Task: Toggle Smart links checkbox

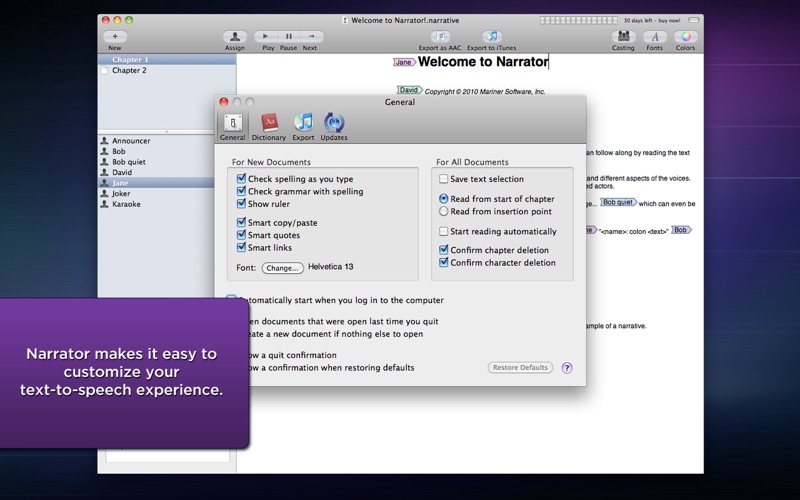Action: coord(241,247)
